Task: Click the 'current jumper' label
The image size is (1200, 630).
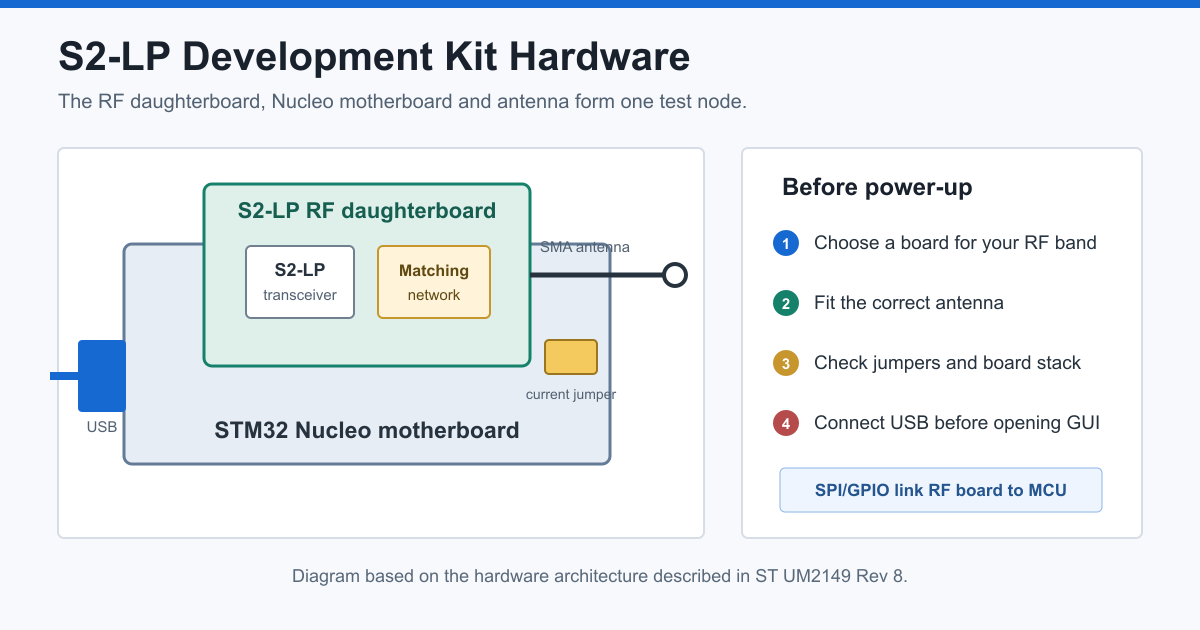Action: [x=571, y=394]
